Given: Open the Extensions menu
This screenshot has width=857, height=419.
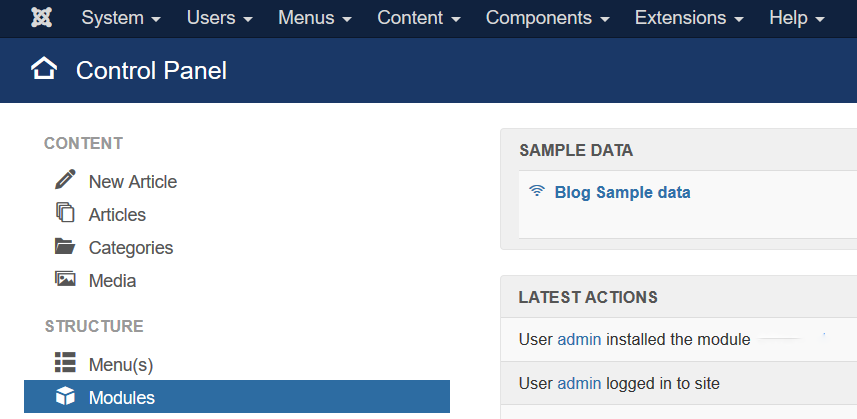Looking at the screenshot, I should tap(689, 18).
